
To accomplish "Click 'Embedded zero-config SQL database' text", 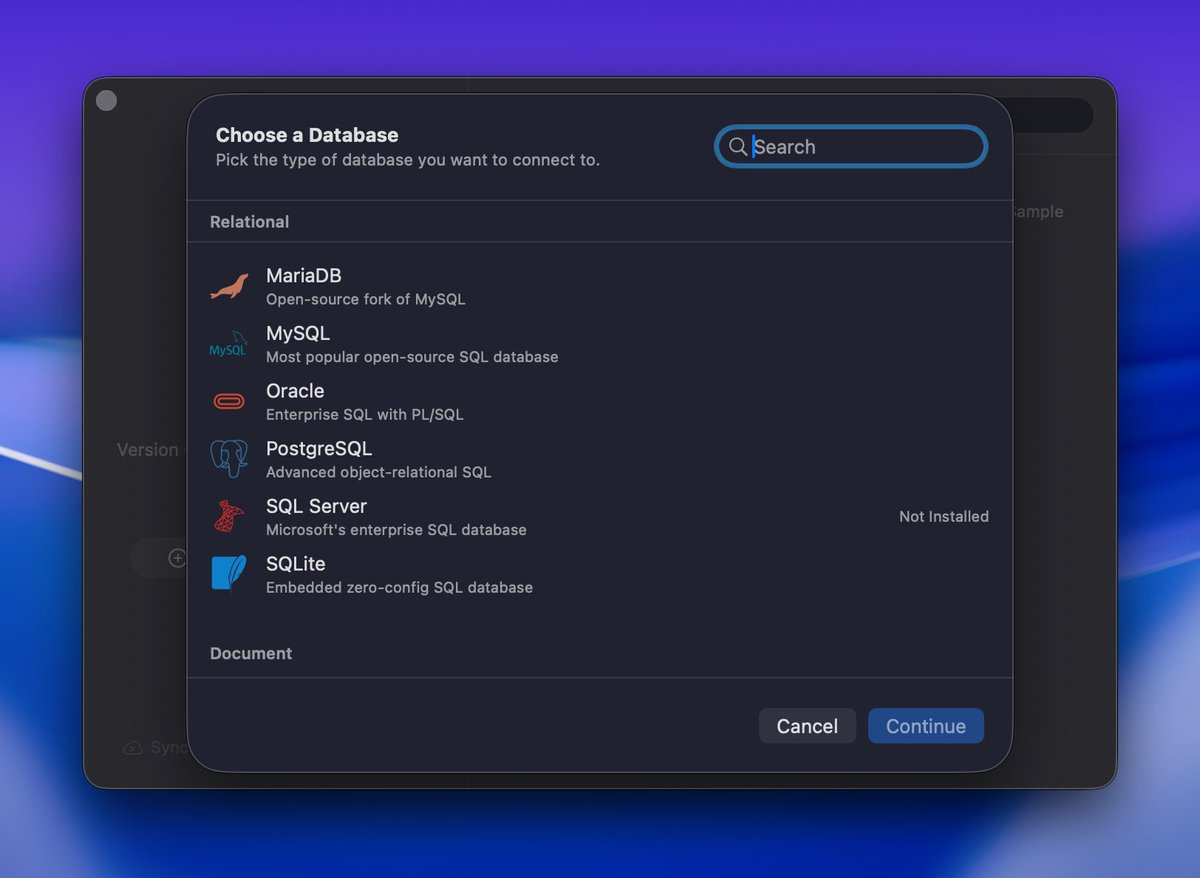I will tap(399, 588).
